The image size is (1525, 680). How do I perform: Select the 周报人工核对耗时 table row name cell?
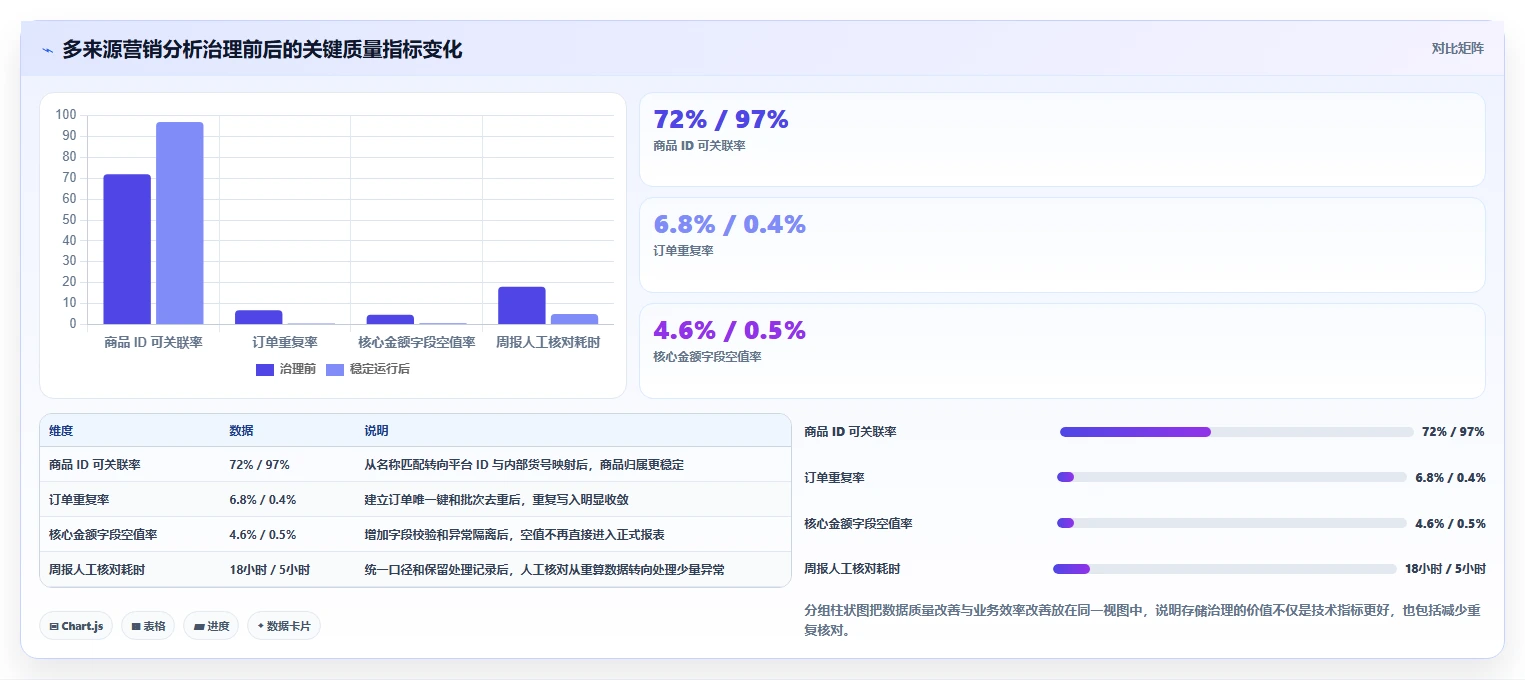click(x=97, y=570)
